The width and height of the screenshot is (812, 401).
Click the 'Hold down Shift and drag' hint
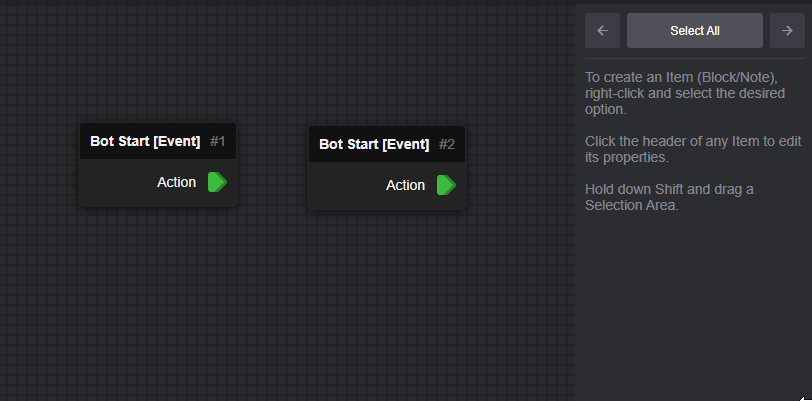click(669, 197)
